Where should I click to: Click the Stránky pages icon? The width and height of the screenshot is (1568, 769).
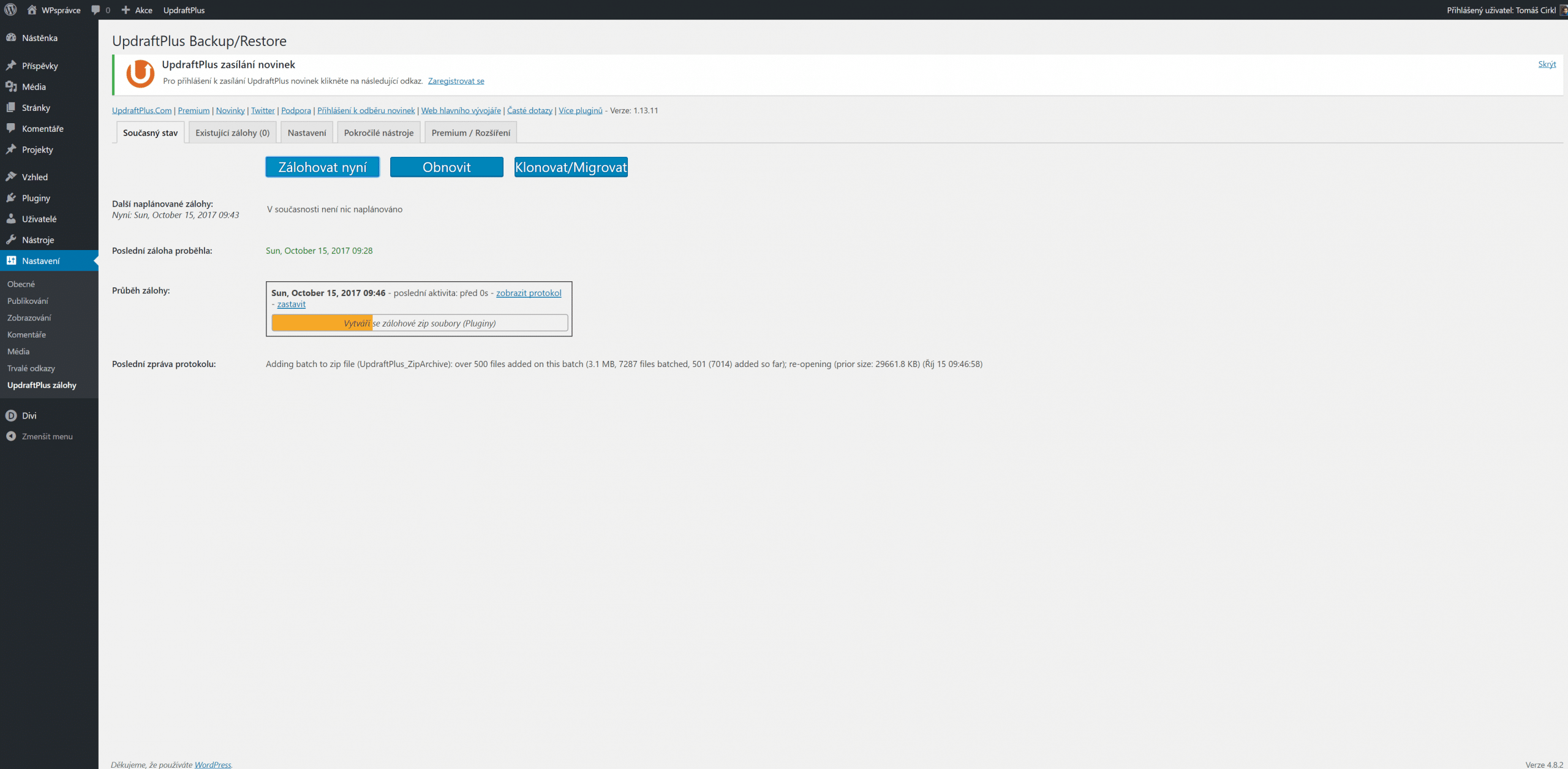(11, 107)
